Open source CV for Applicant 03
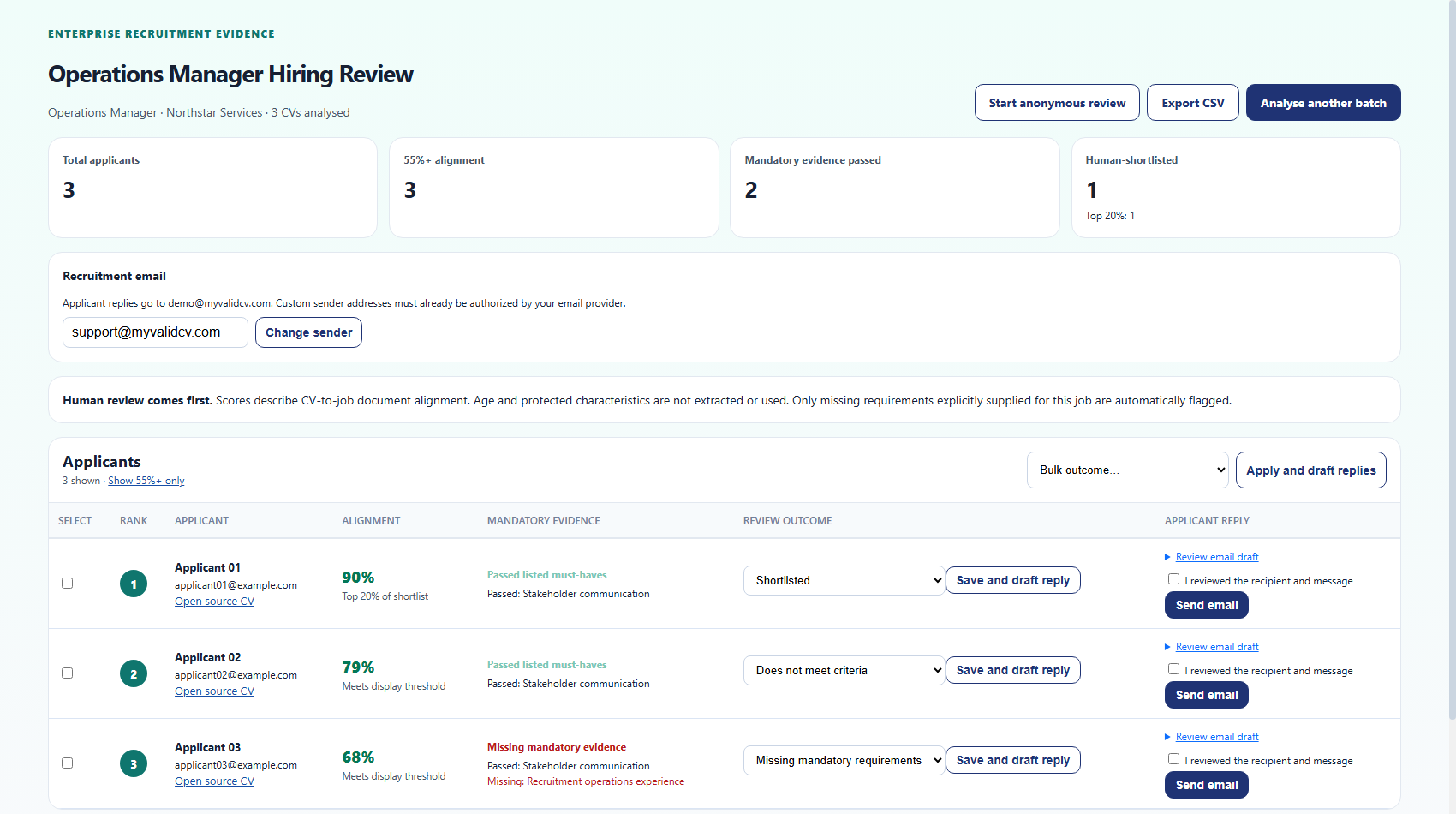The image size is (1456, 814). click(214, 781)
